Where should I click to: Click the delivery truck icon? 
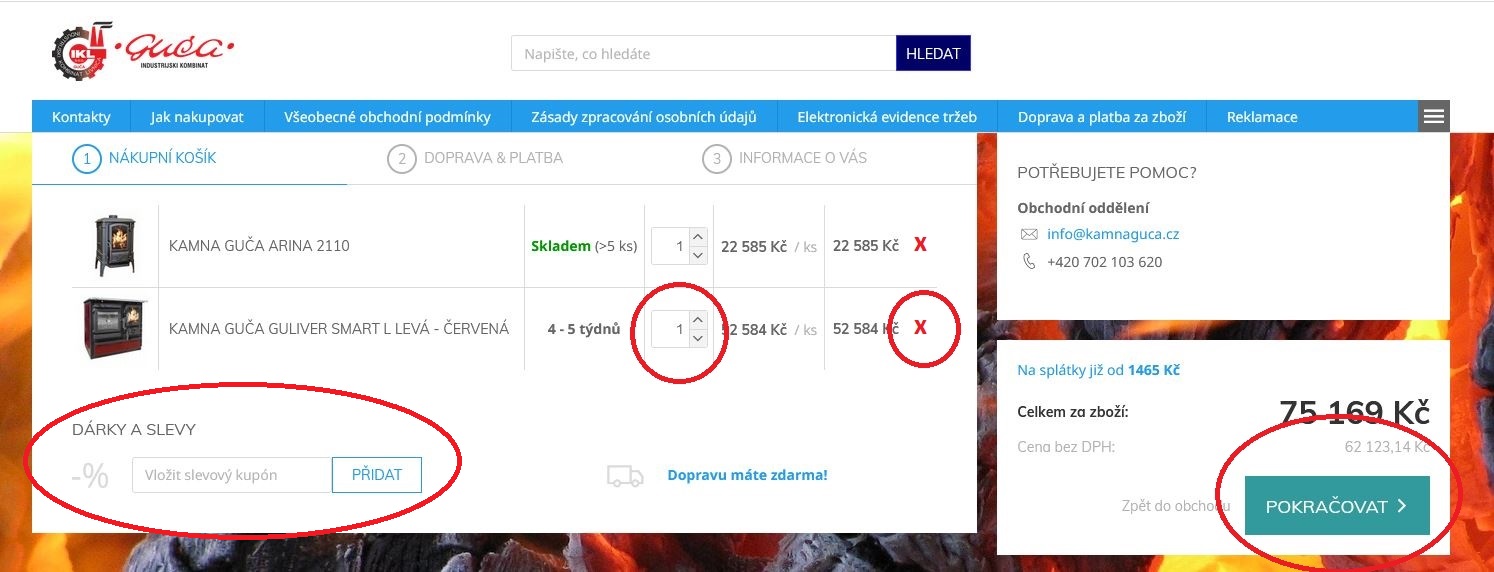625,475
